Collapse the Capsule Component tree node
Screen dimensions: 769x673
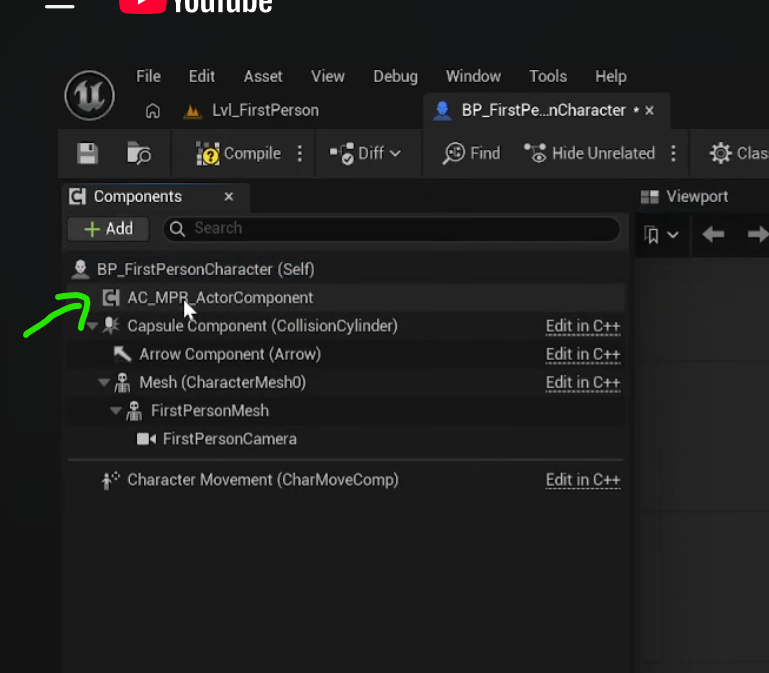click(x=92, y=326)
